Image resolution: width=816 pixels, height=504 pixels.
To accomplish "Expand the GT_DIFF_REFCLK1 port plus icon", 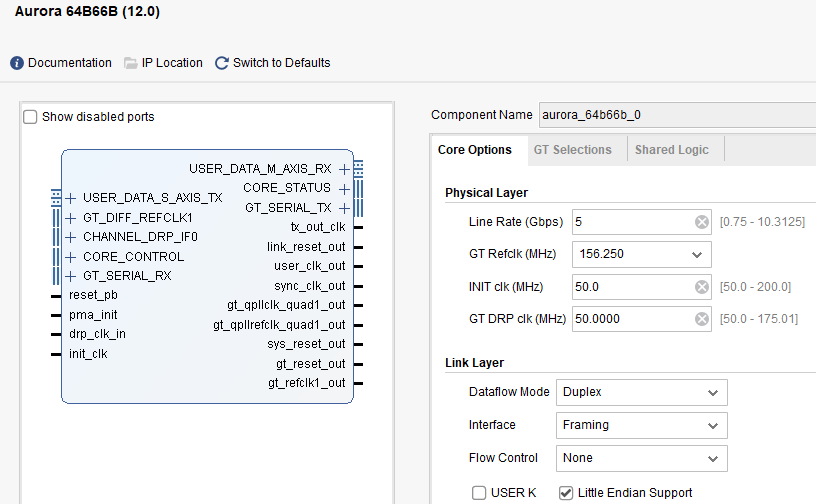I will 71,217.
